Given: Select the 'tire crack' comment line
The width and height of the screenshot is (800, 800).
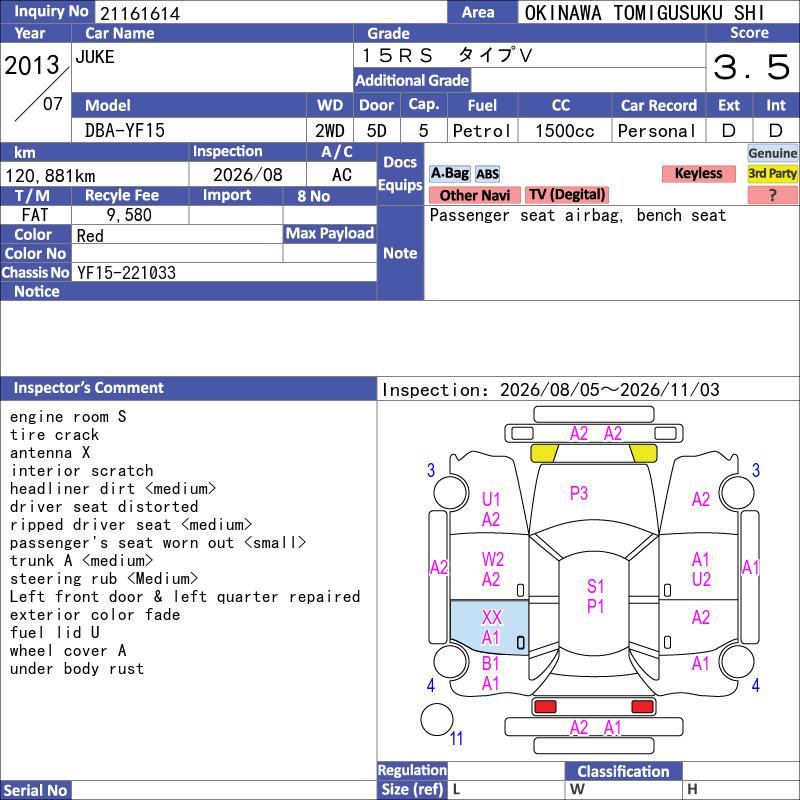Looking at the screenshot, I should (54, 435).
